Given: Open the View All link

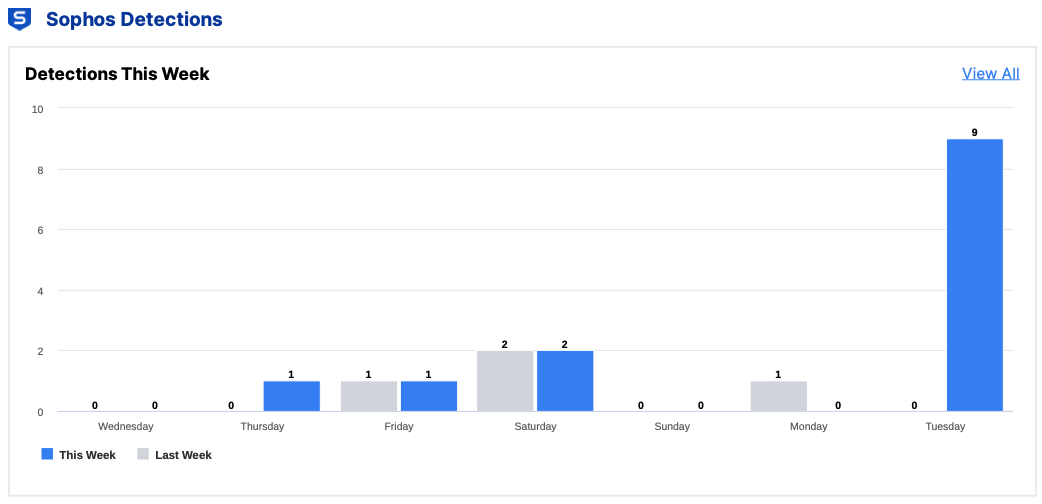Looking at the screenshot, I should (x=990, y=73).
